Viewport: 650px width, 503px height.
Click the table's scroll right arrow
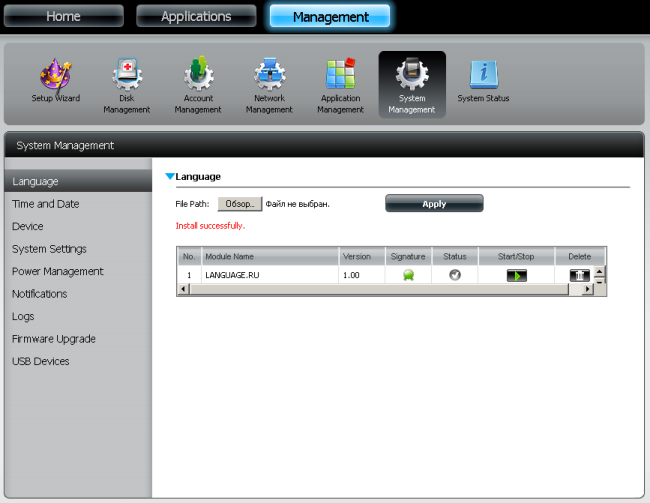tap(587, 289)
